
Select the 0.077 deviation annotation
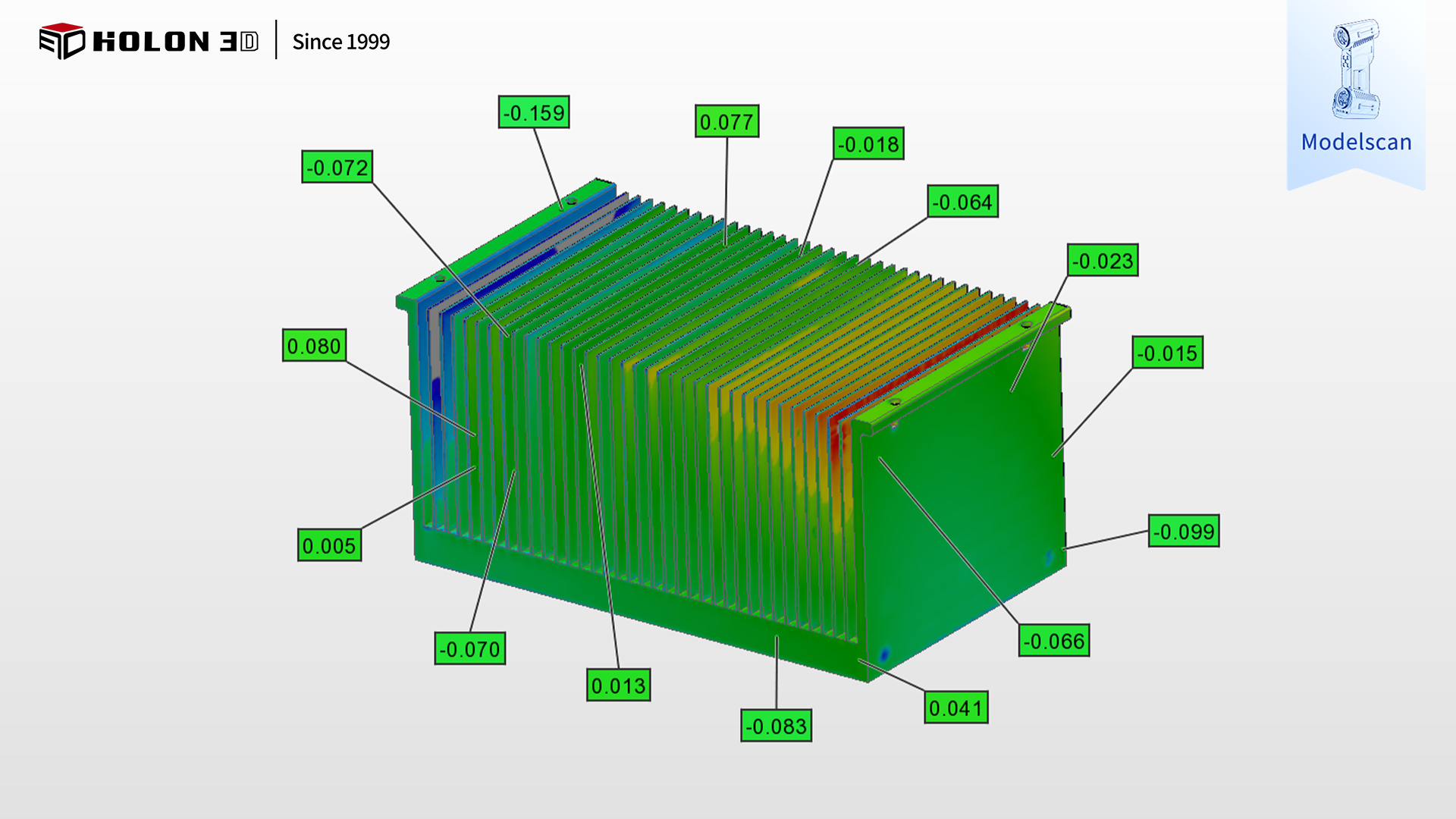tap(726, 122)
